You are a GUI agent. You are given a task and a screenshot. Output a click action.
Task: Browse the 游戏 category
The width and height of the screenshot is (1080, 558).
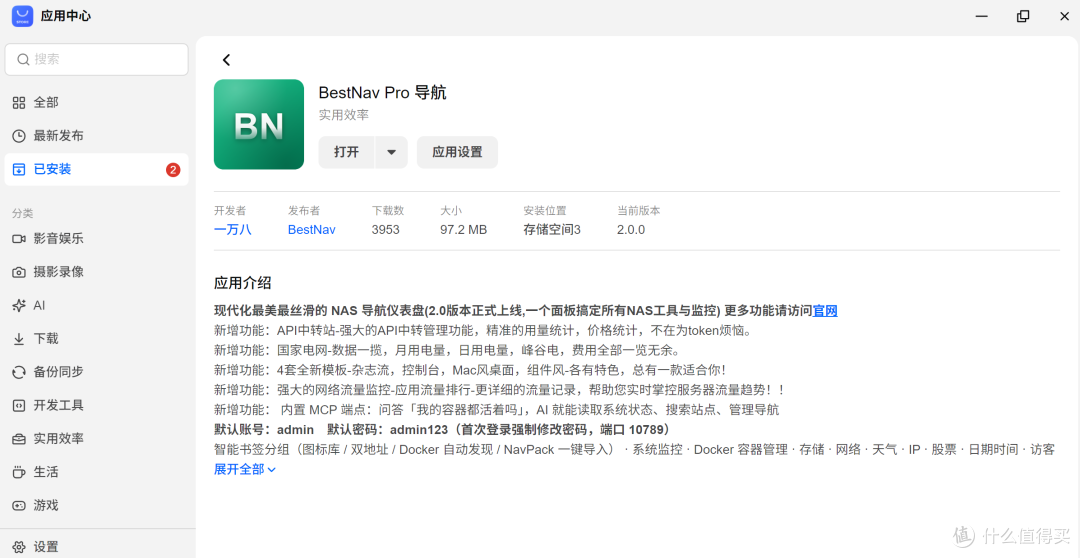(96, 506)
